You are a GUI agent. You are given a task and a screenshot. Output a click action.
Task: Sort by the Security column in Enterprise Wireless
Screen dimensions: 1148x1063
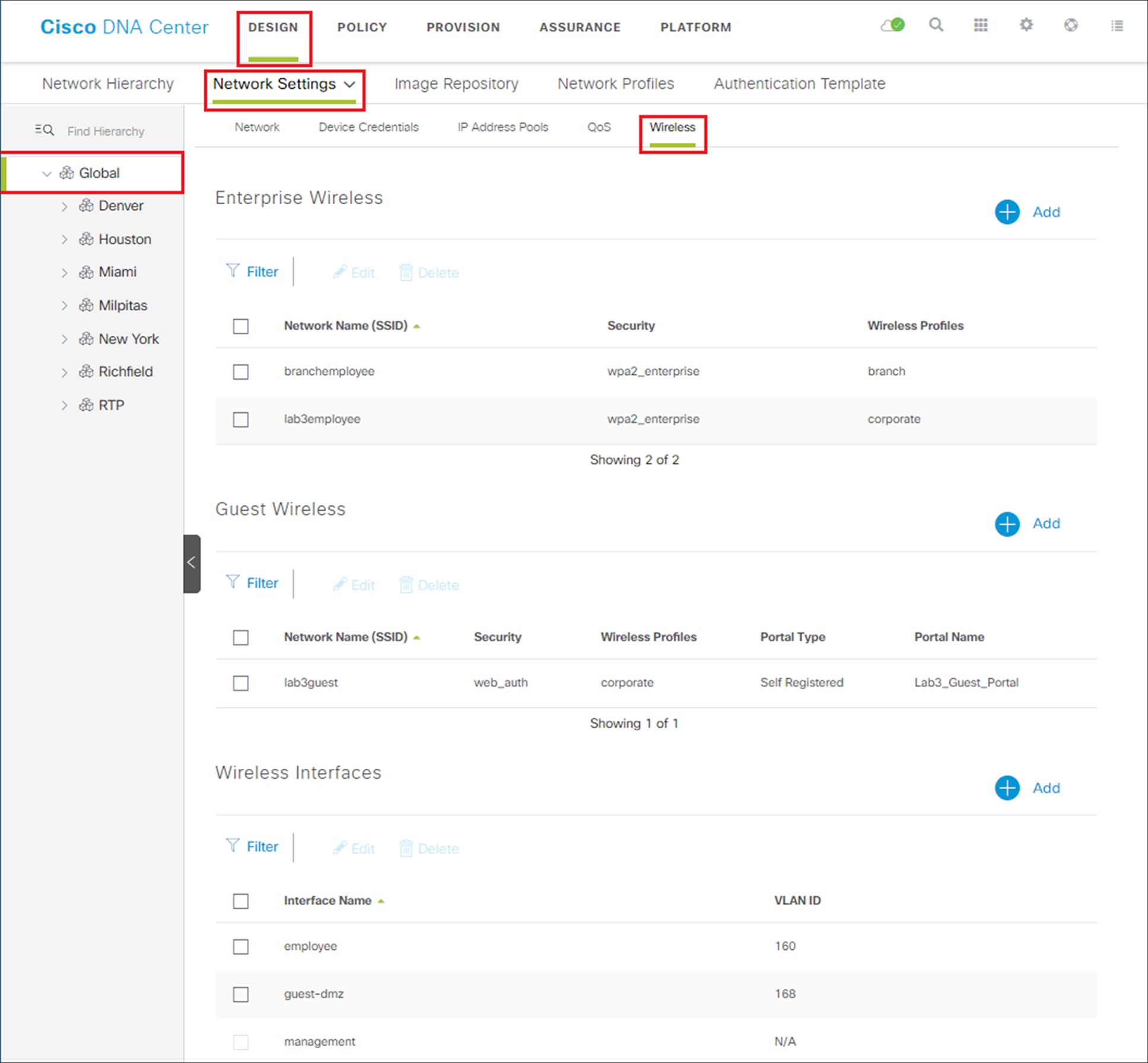tap(631, 326)
